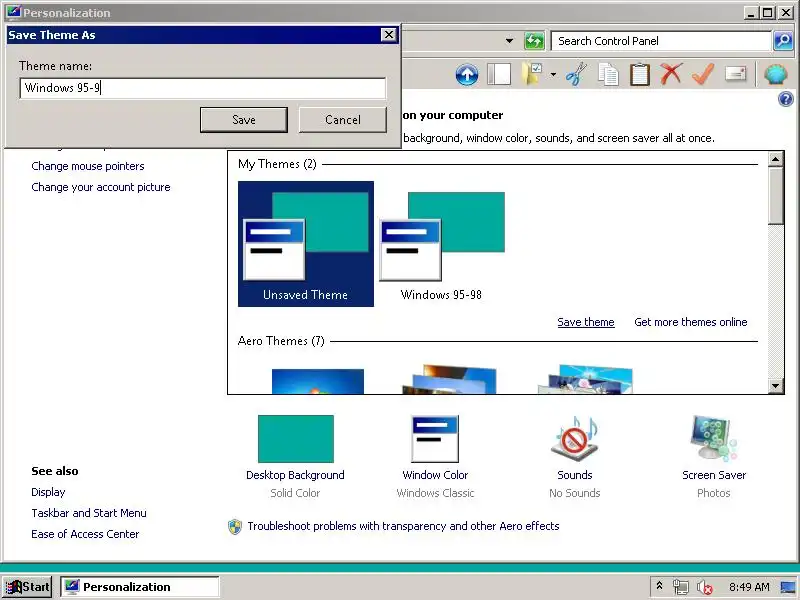This screenshot has height=600, width=800.
Task: Click the Personalization title bar icon
Action: (13, 12)
